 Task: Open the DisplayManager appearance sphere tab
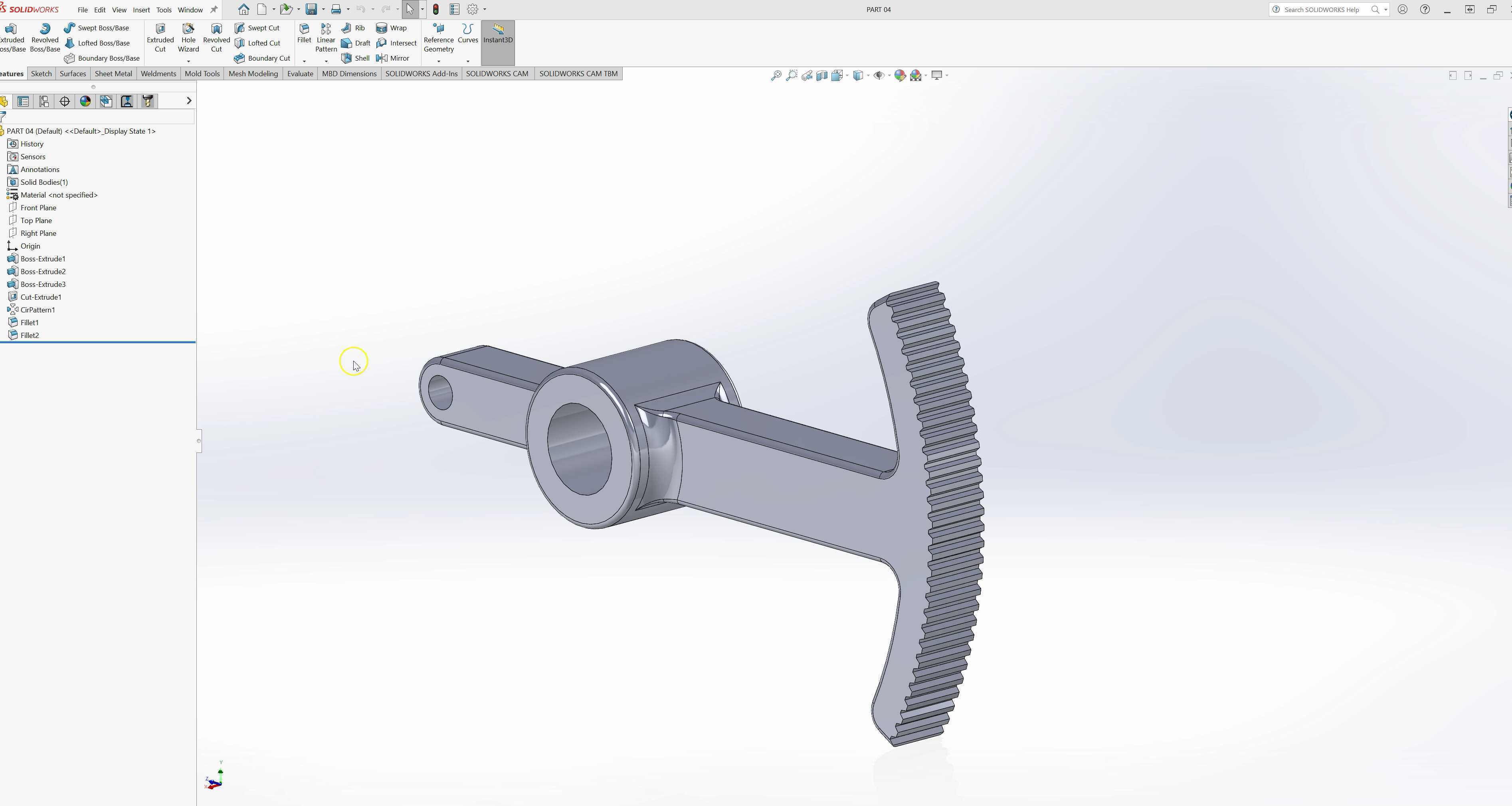tap(85, 101)
